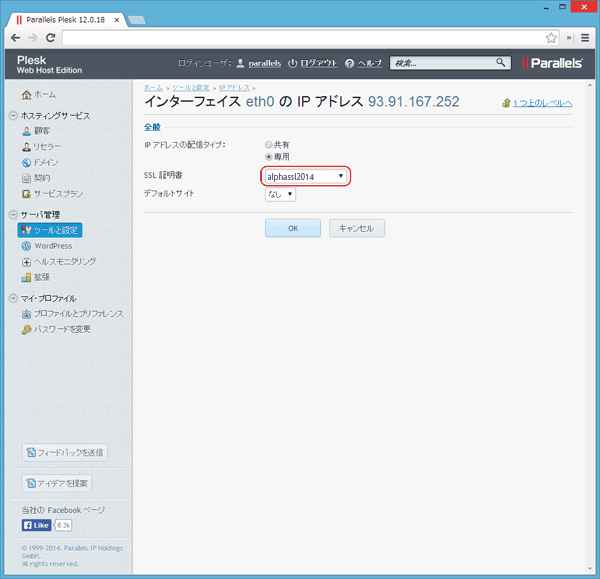Click the help question mark icon
600x579 pixels.
point(349,64)
